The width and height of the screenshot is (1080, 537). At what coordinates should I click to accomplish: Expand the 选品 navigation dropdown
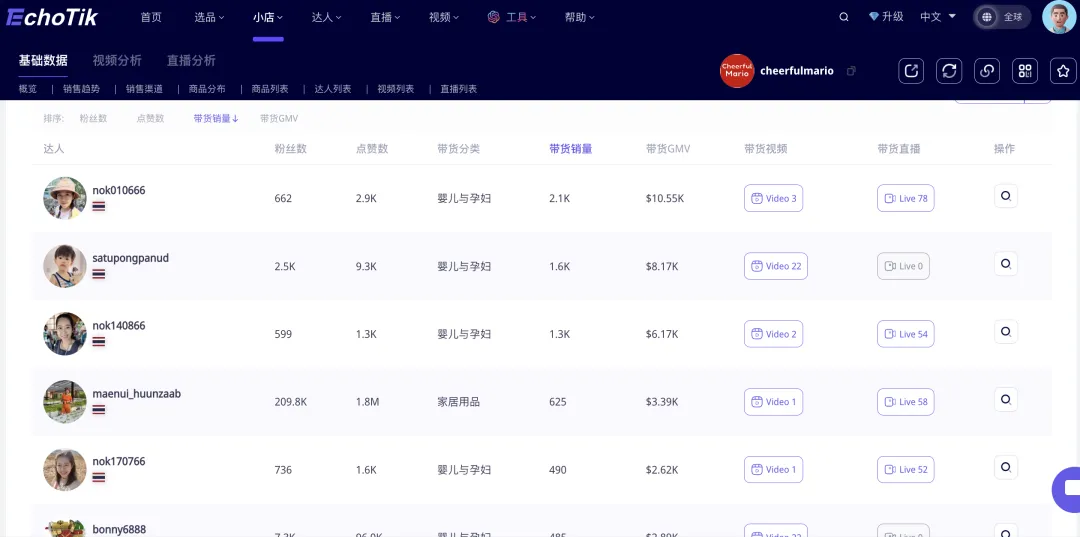tap(209, 17)
